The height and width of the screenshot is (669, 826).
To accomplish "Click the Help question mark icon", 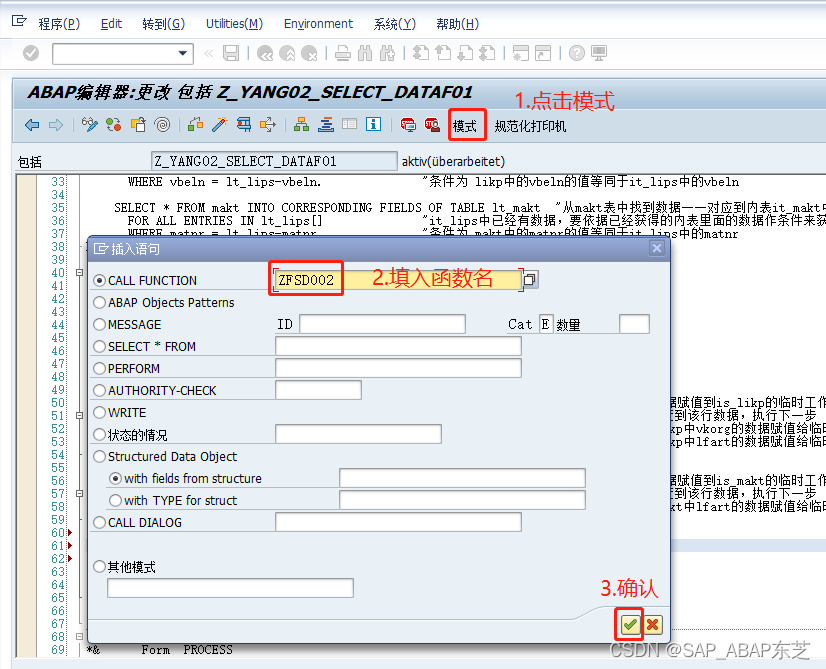I will pyautogui.click(x=576, y=52).
